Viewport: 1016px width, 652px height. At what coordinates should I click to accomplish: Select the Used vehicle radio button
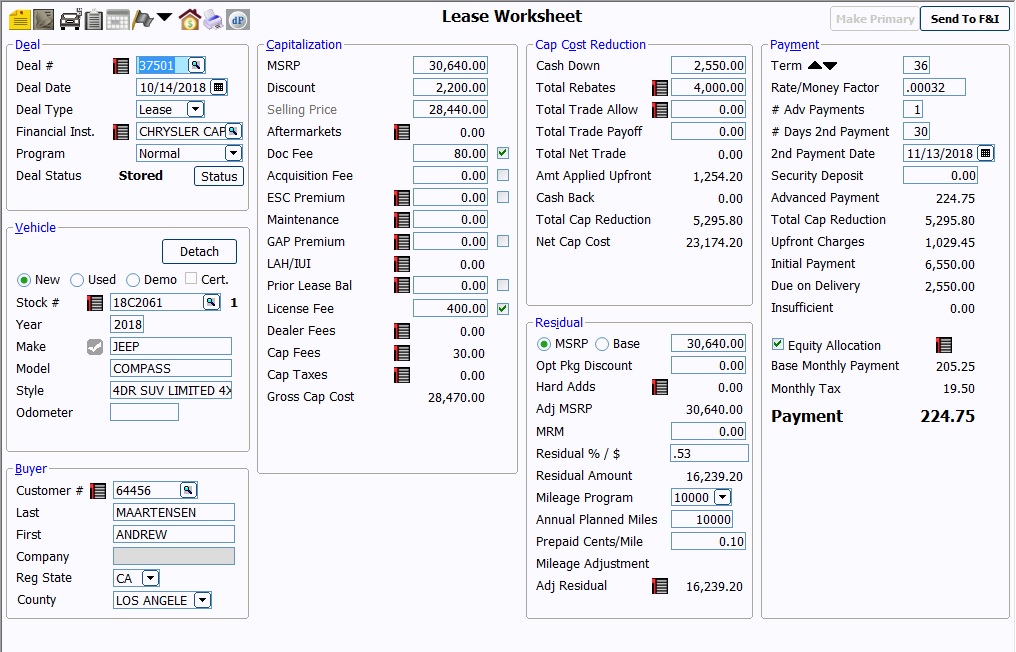pos(77,280)
